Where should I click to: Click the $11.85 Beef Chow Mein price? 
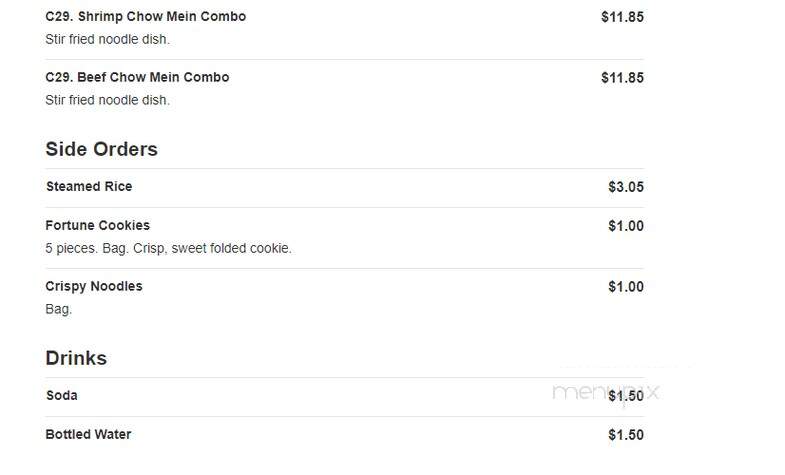coord(622,78)
